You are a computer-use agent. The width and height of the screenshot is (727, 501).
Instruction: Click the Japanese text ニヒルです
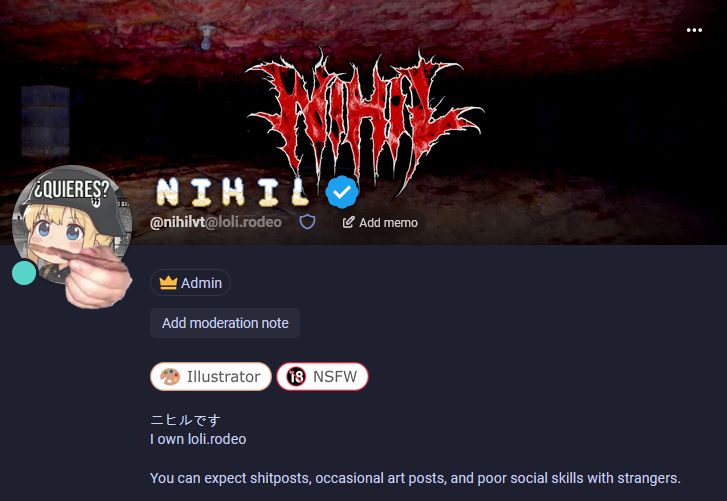coord(185,420)
